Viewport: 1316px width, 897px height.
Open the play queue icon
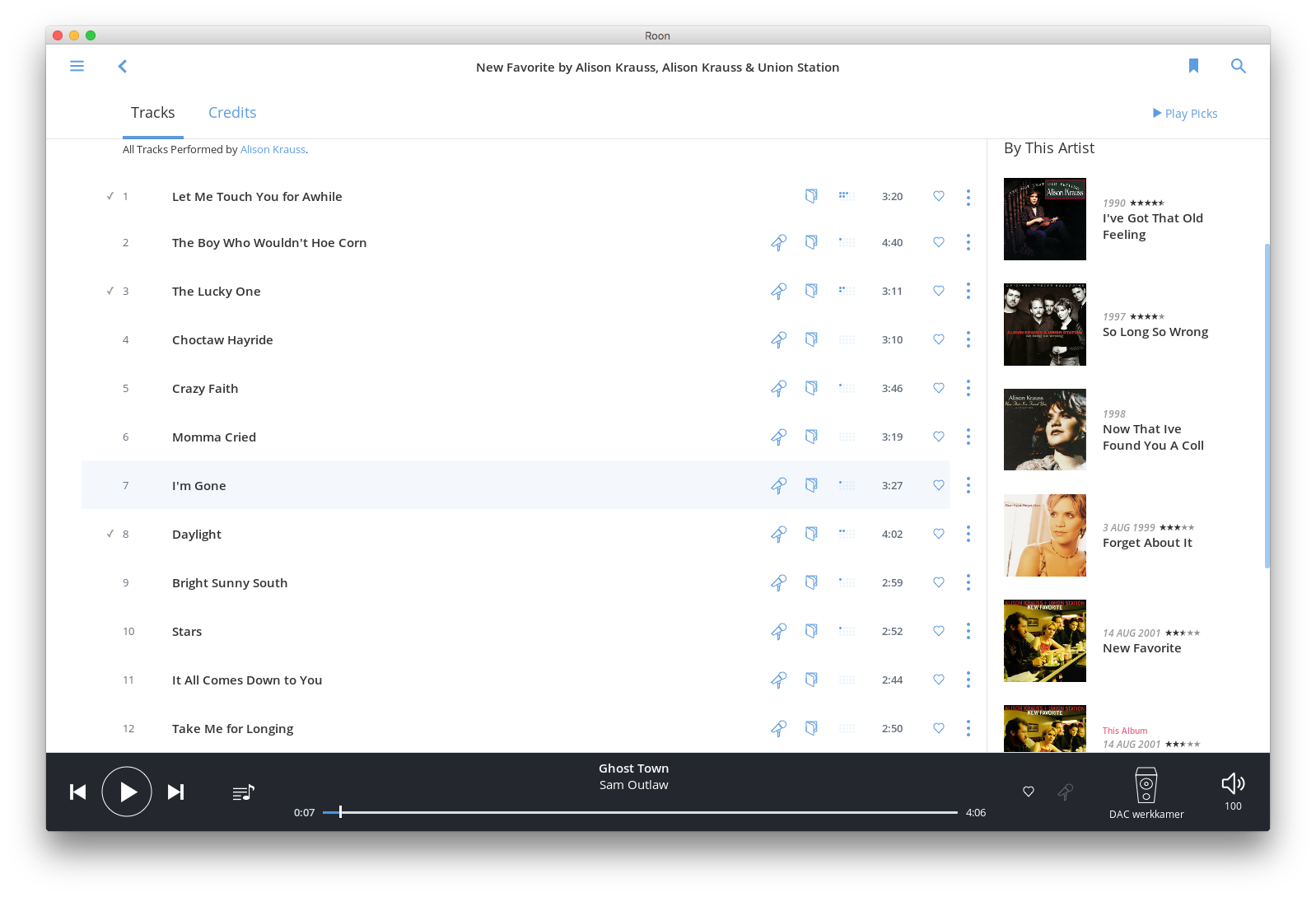click(x=244, y=792)
